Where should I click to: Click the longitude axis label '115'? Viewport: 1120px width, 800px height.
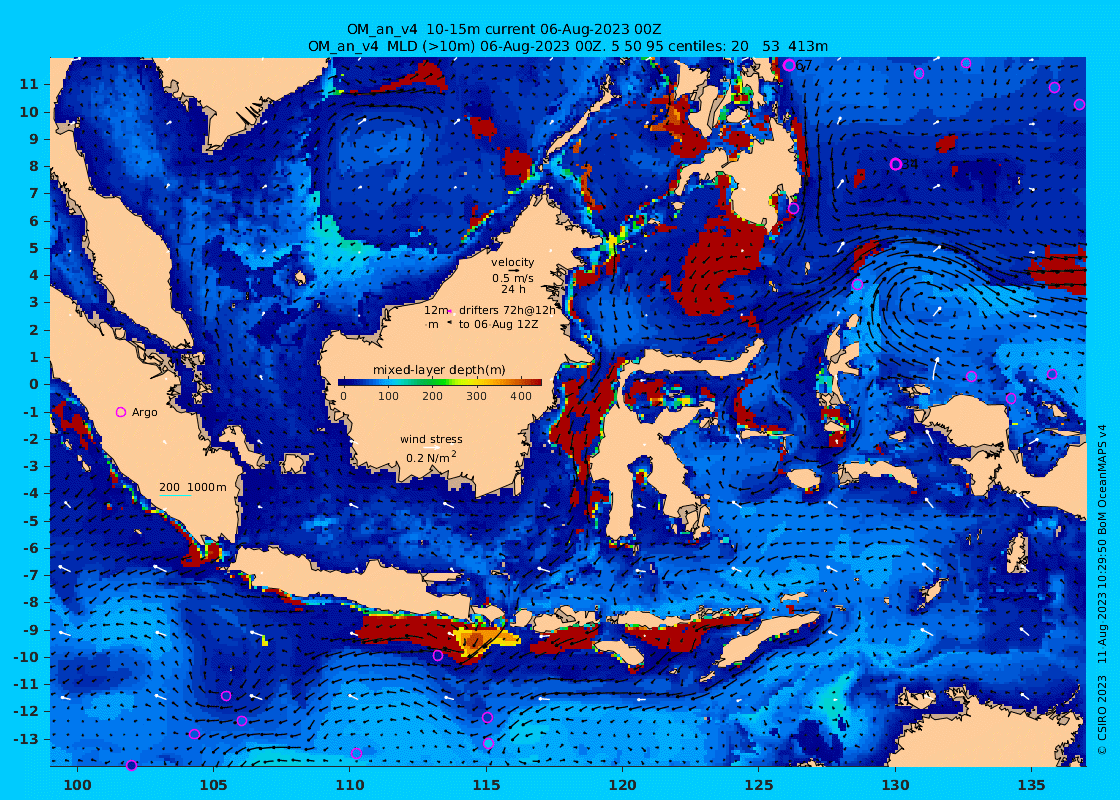[486, 784]
